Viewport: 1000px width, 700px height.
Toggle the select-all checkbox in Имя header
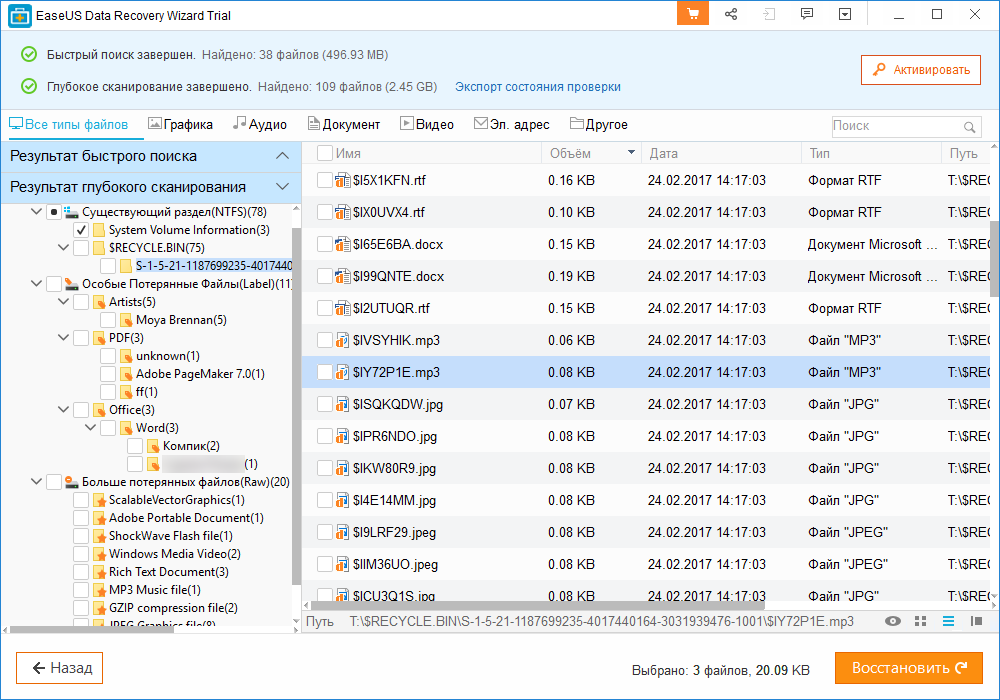[325, 153]
